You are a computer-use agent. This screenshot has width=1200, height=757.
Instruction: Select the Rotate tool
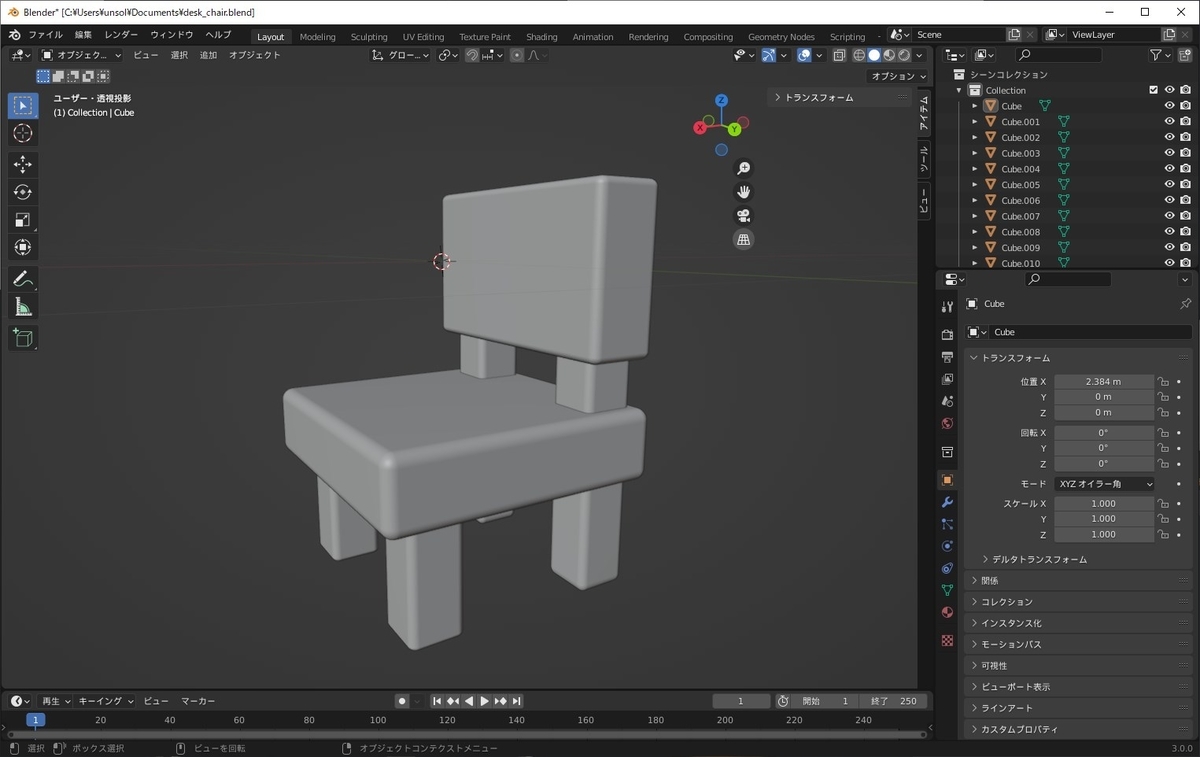click(x=23, y=192)
